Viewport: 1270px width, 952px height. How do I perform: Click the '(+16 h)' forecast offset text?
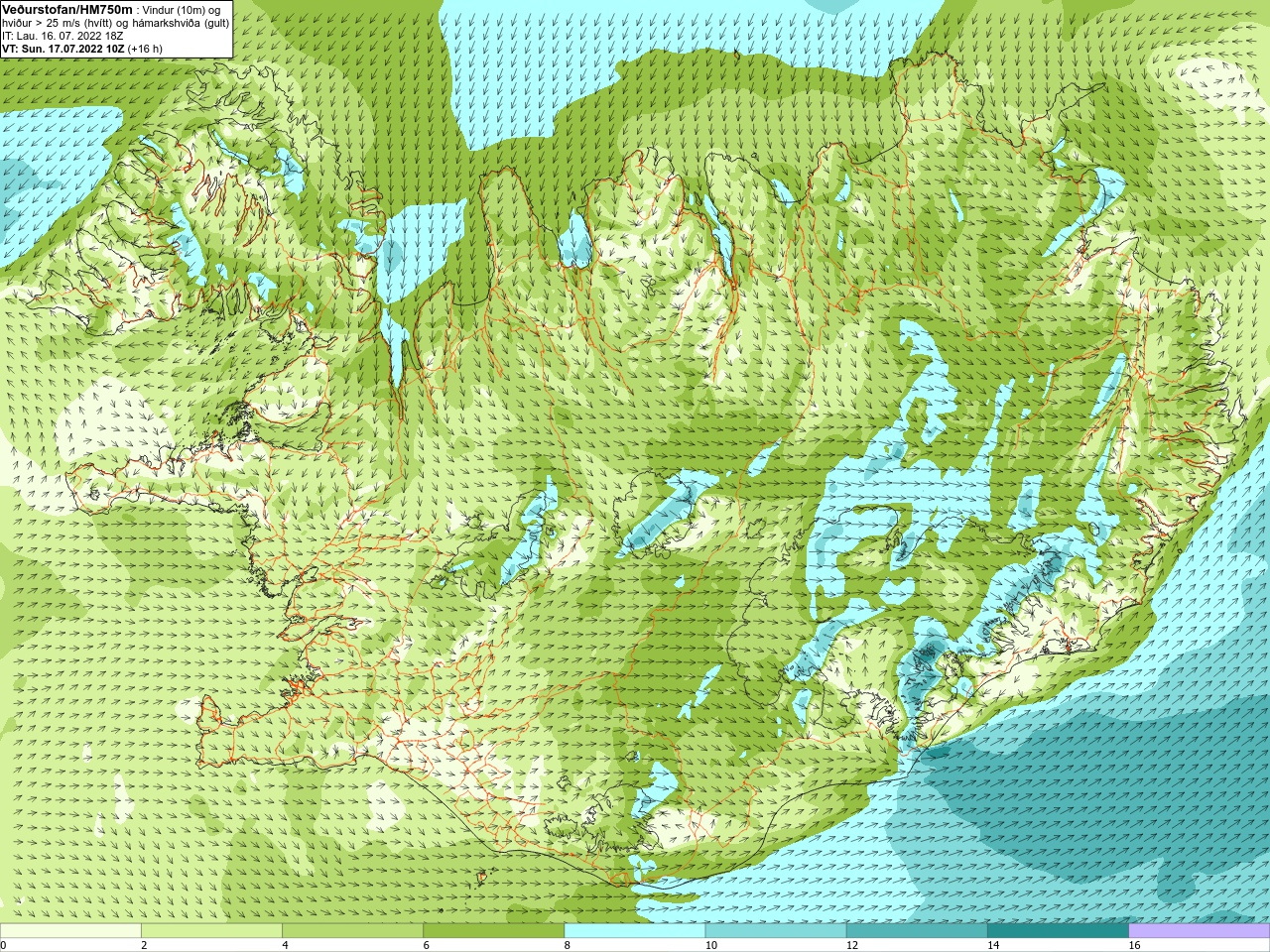coord(145,49)
